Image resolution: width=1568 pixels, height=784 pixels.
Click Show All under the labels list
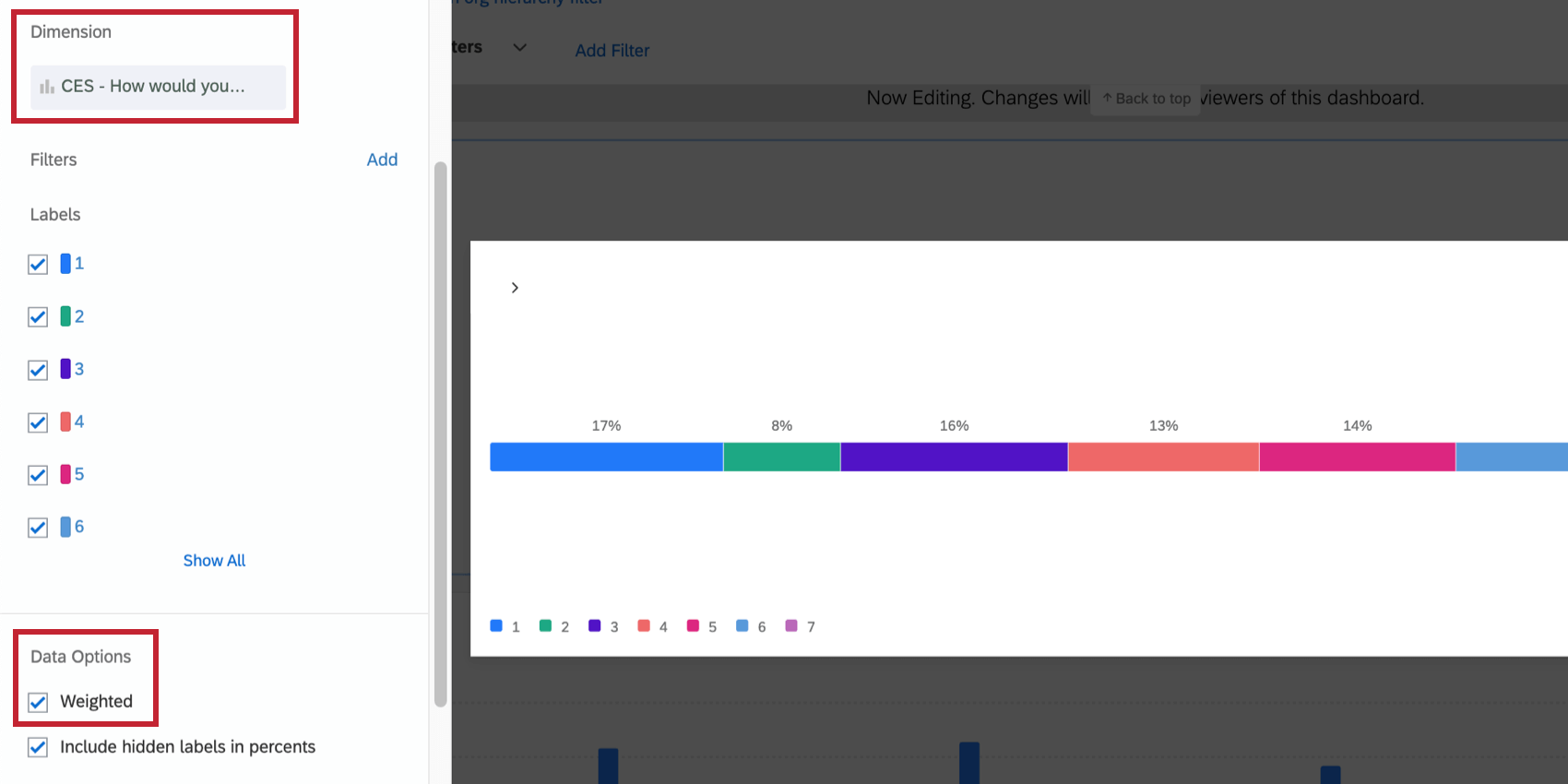(213, 560)
